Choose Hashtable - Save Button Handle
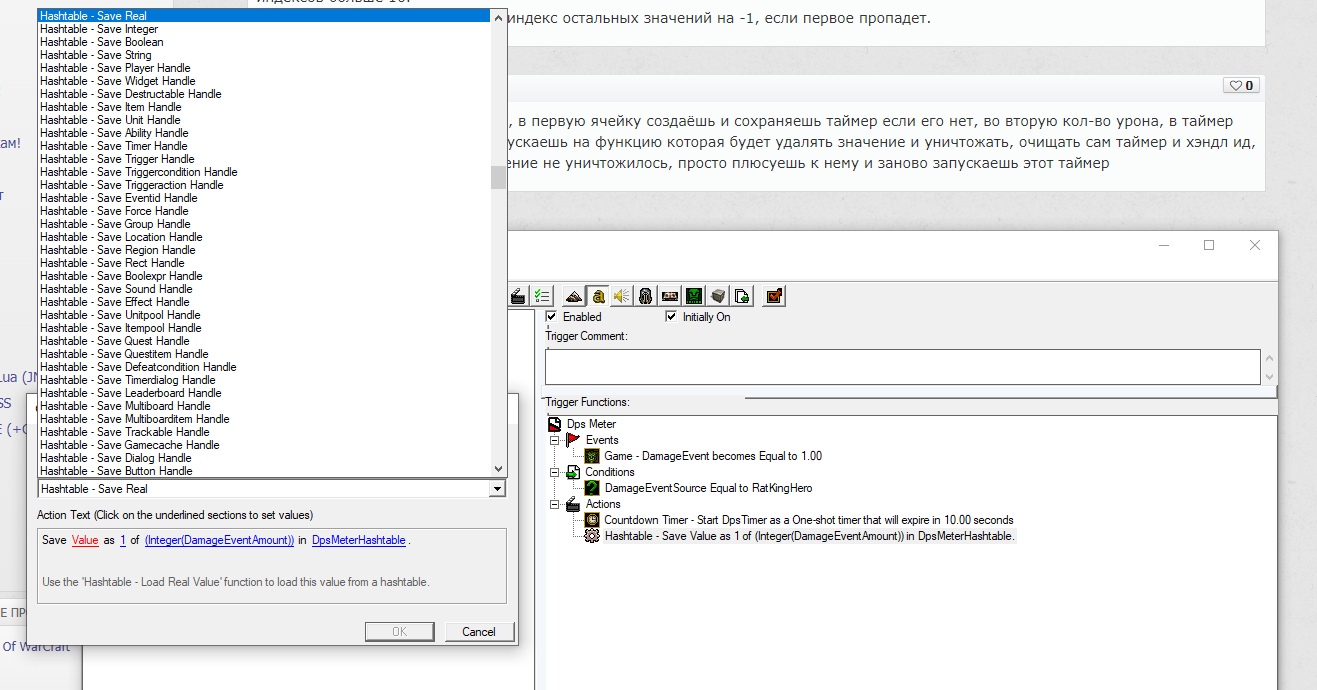The height and width of the screenshot is (690, 1317). pos(264,471)
